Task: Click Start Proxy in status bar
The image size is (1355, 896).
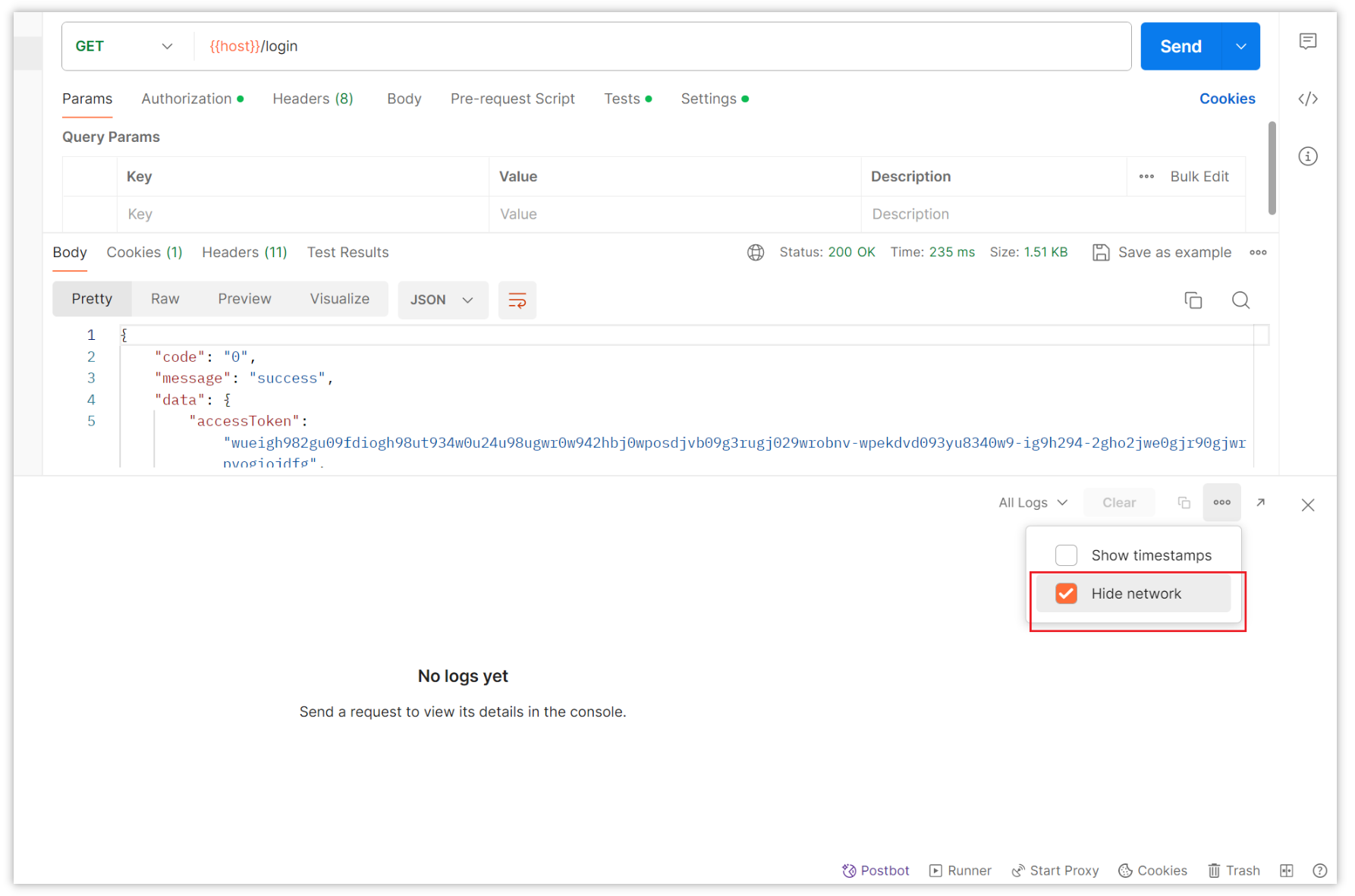Action: tap(1055, 871)
